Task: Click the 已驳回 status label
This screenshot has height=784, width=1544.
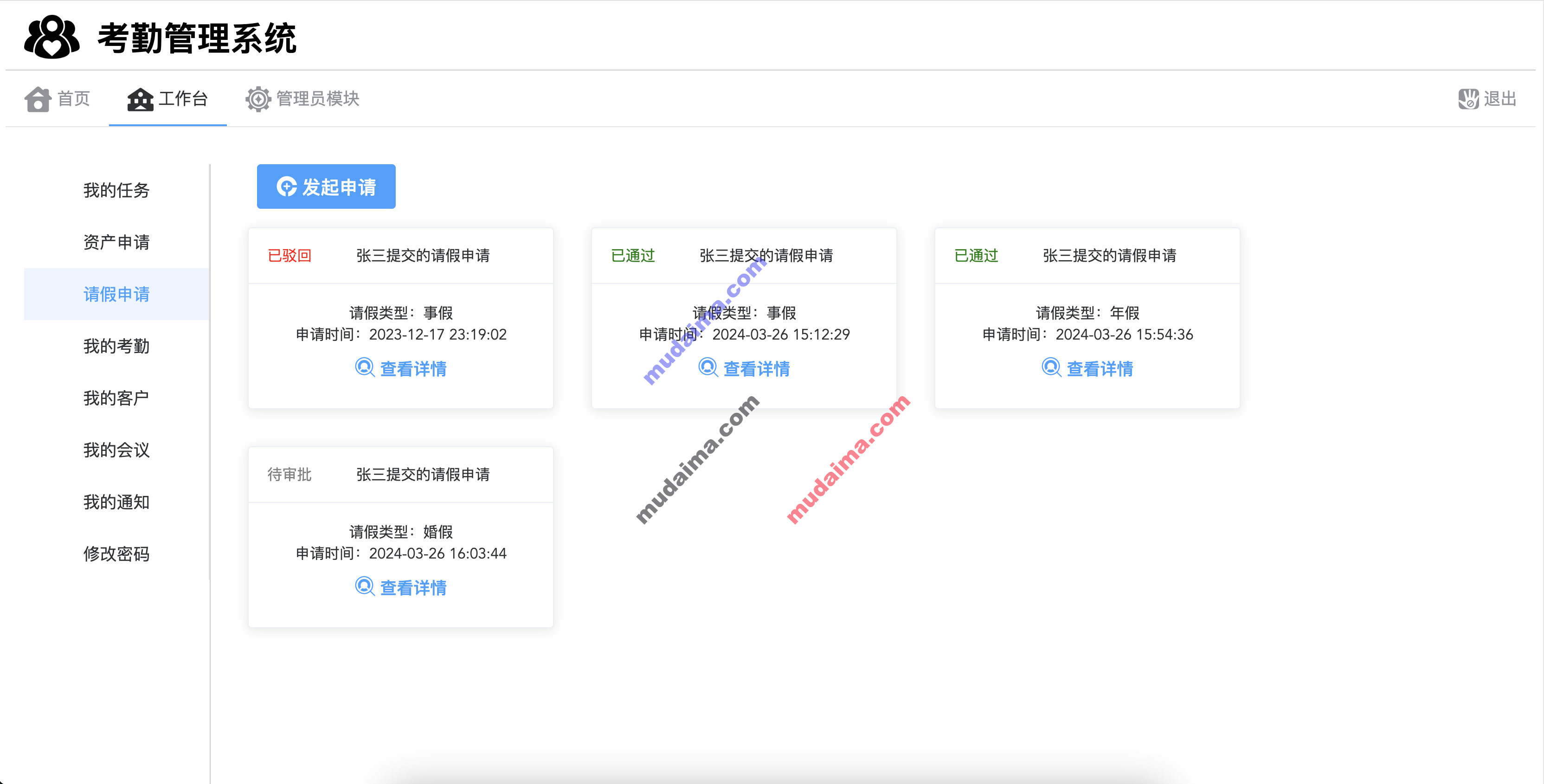Action: click(289, 256)
